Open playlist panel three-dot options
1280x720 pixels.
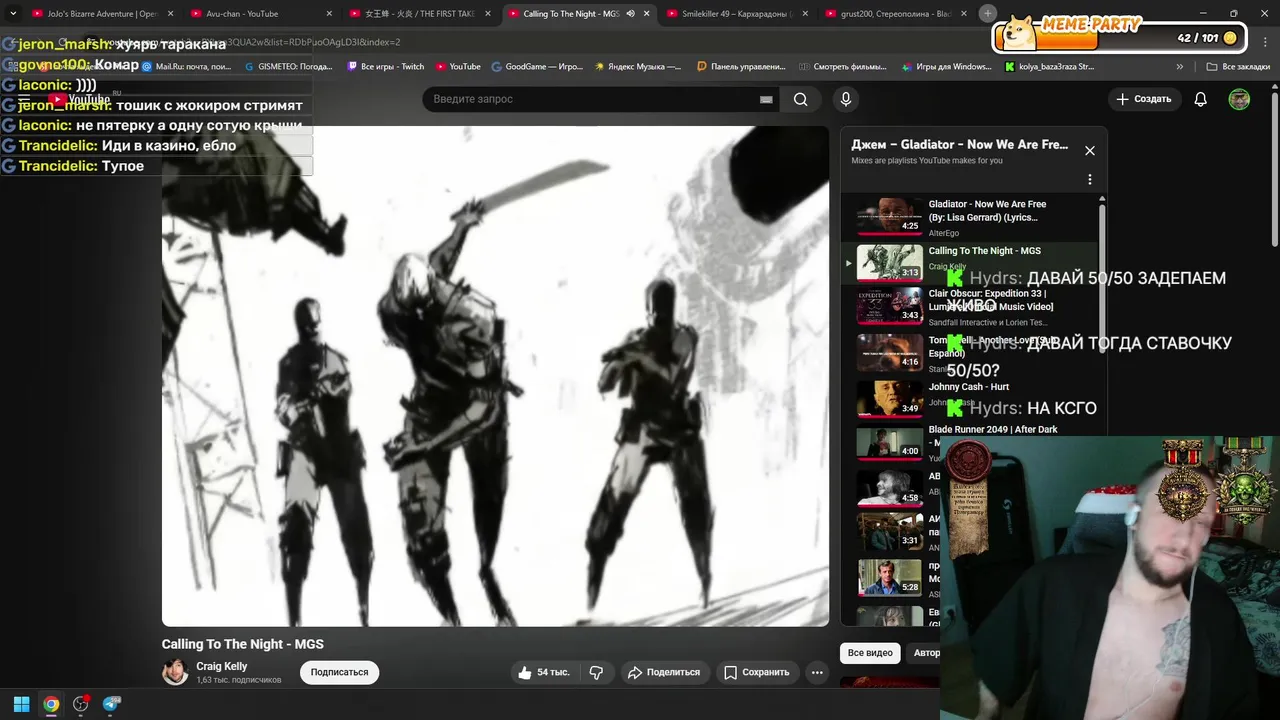pos(1090,180)
